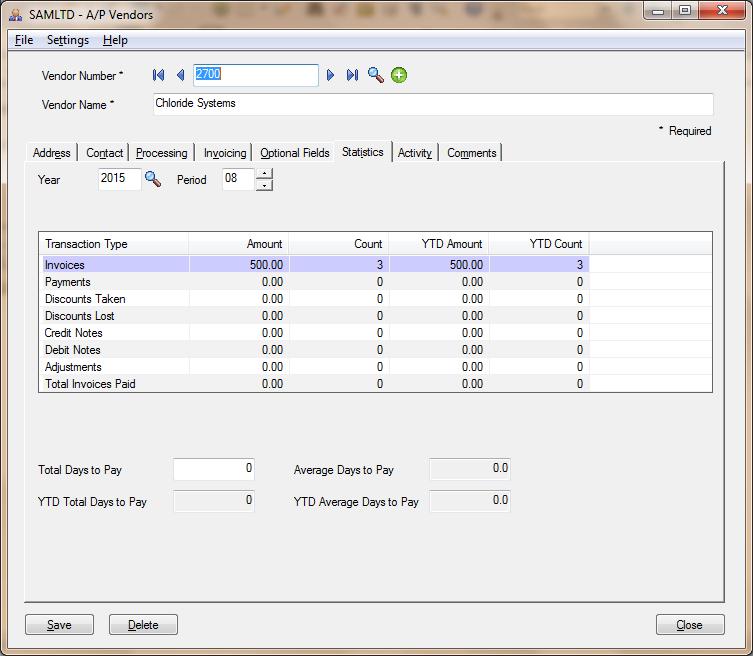Image resolution: width=753 pixels, height=656 pixels.
Task: Click the Vendor Name field
Action: click(433, 104)
